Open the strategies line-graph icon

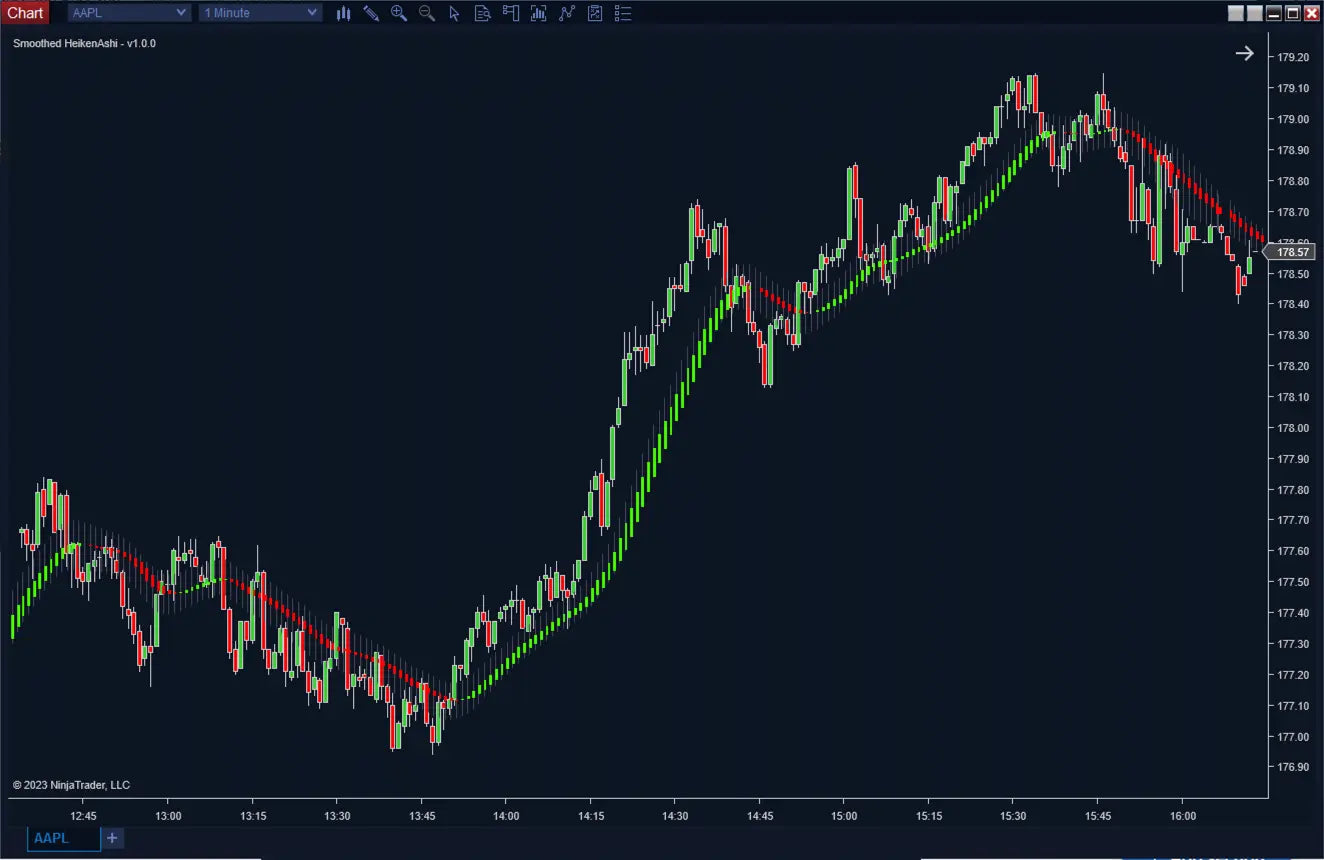click(567, 13)
